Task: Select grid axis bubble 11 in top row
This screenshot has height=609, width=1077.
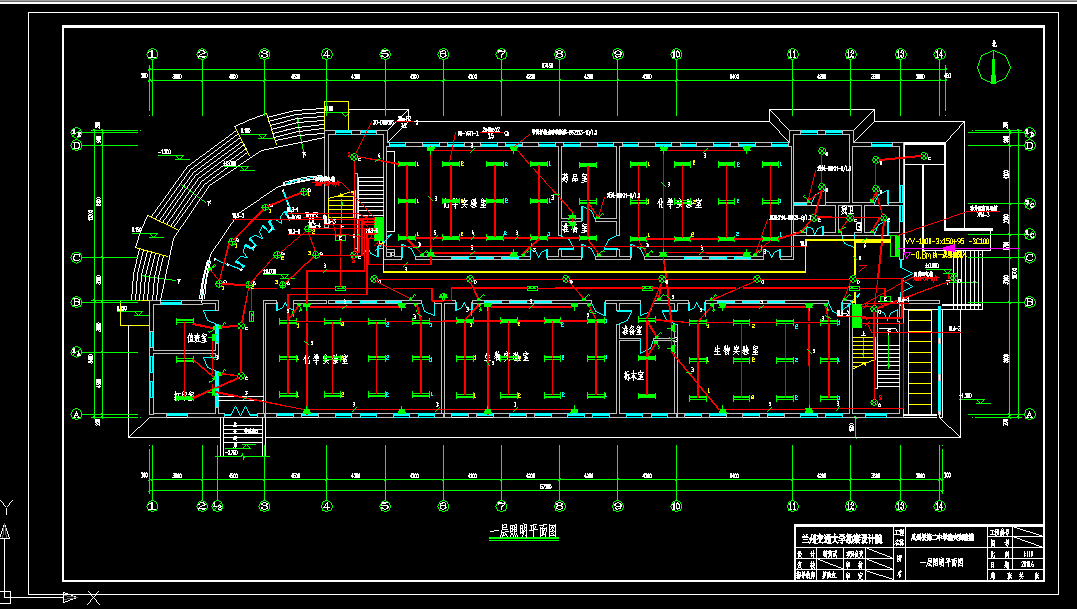Action: (x=793, y=54)
